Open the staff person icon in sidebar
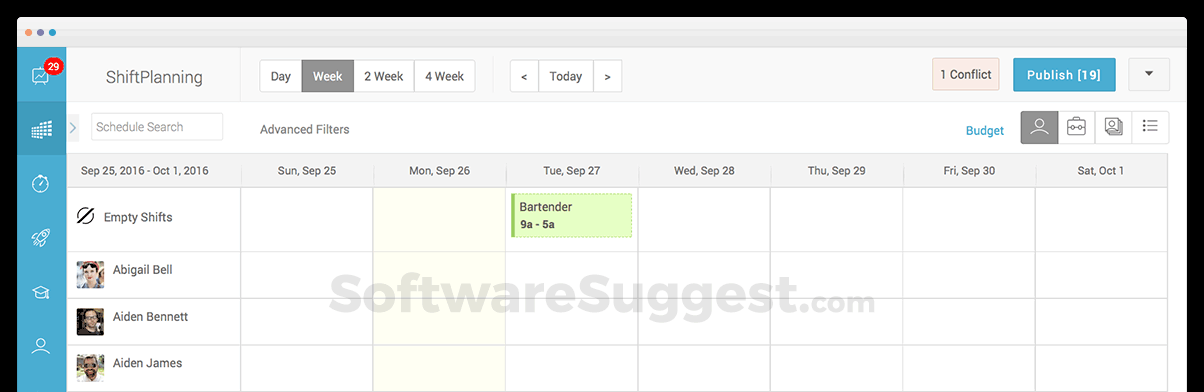Screen dimensions: 1204x392 (41, 346)
